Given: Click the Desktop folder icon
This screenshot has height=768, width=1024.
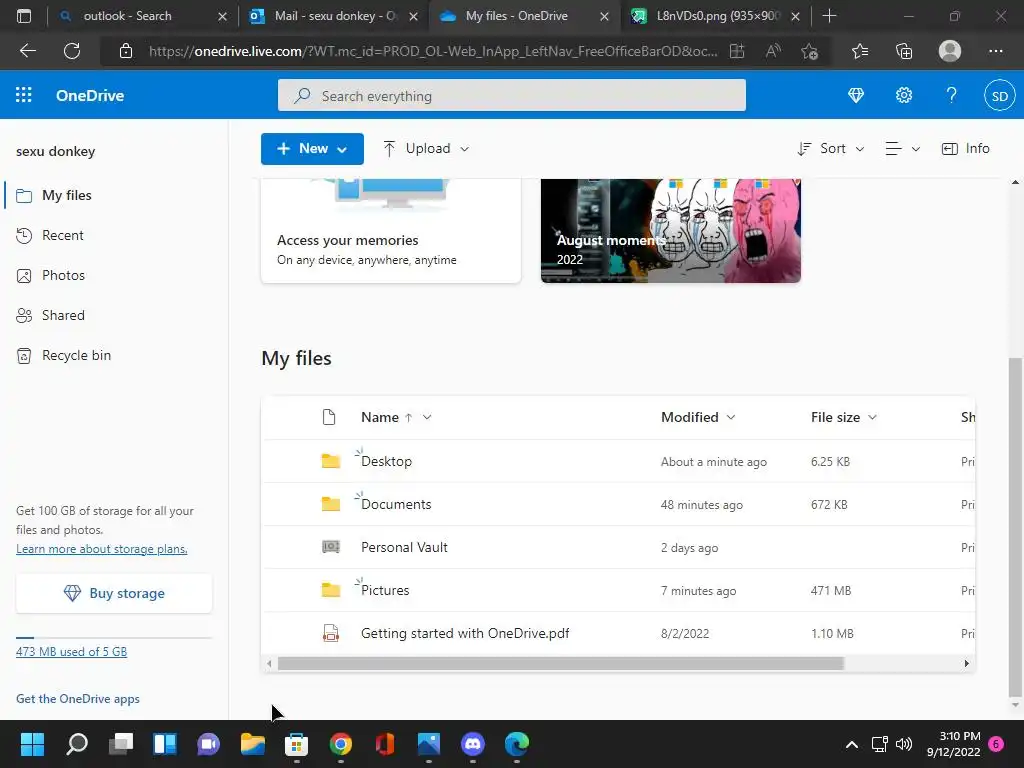Looking at the screenshot, I should tap(331, 461).
